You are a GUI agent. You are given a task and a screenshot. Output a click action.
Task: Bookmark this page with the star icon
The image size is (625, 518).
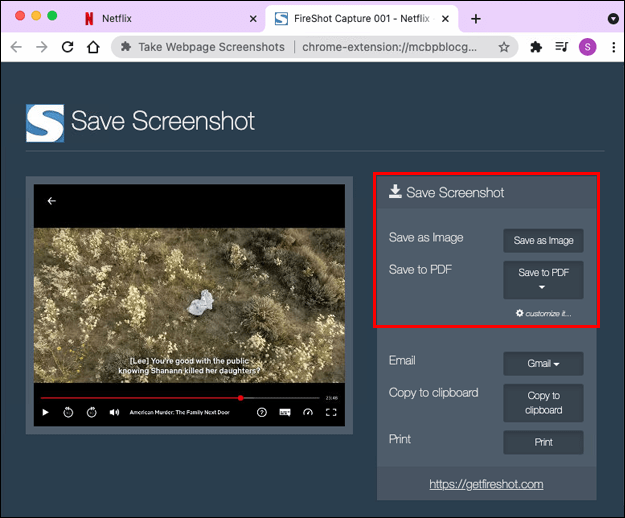(x=504, y=47)
